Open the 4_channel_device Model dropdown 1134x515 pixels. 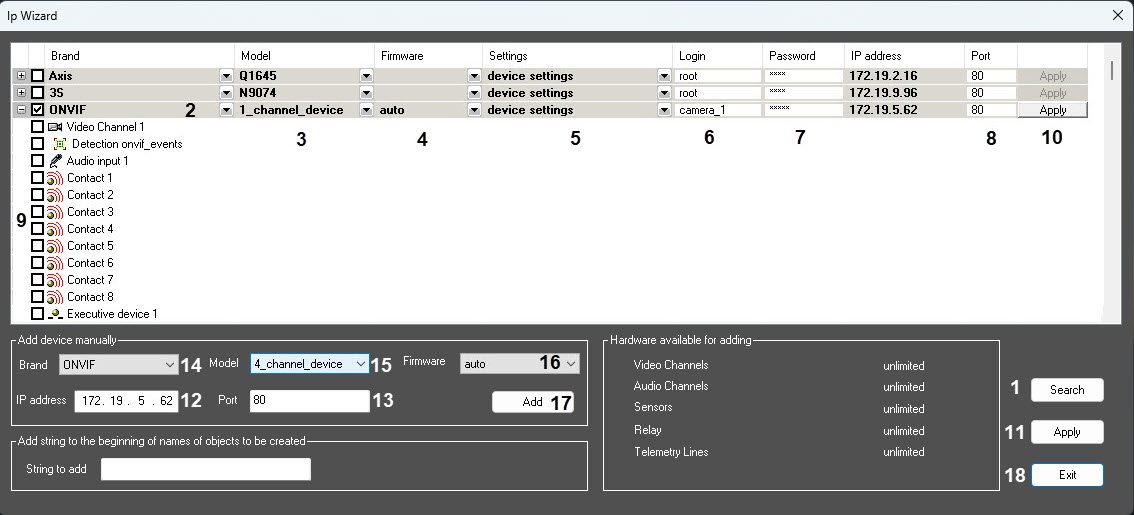(310, 364)
